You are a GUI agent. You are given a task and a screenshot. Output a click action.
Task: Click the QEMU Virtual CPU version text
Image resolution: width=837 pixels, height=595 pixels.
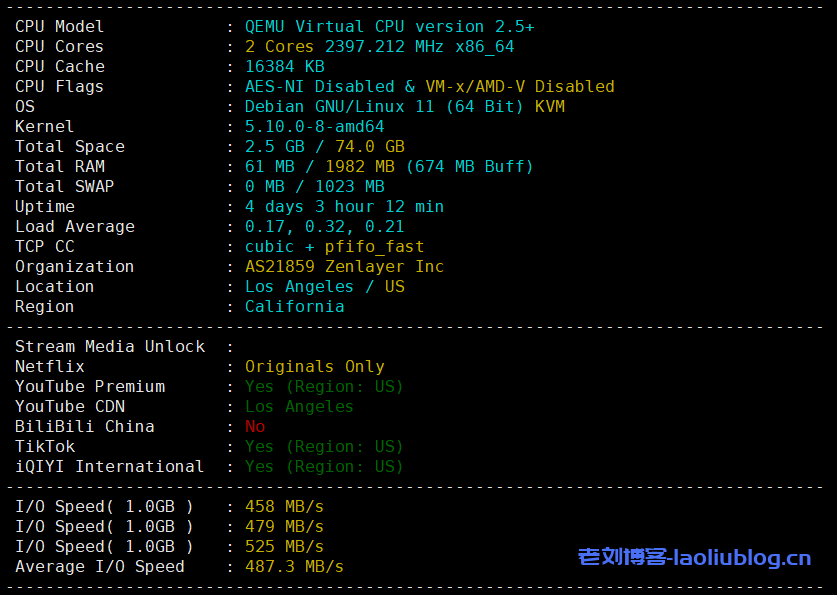pyautogui.click(x=389, y=27)
